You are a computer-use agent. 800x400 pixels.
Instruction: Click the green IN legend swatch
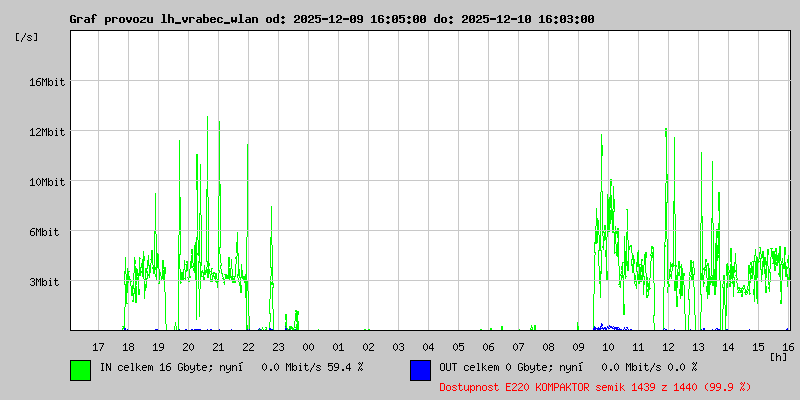pos(81,370)
